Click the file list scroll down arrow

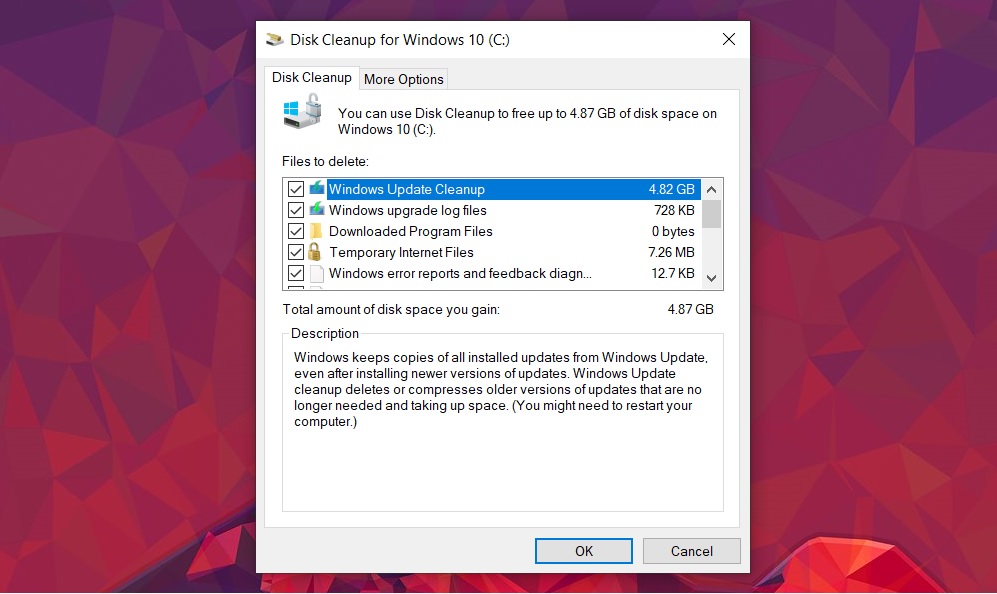pyautogui.click(x=712, y=278)
